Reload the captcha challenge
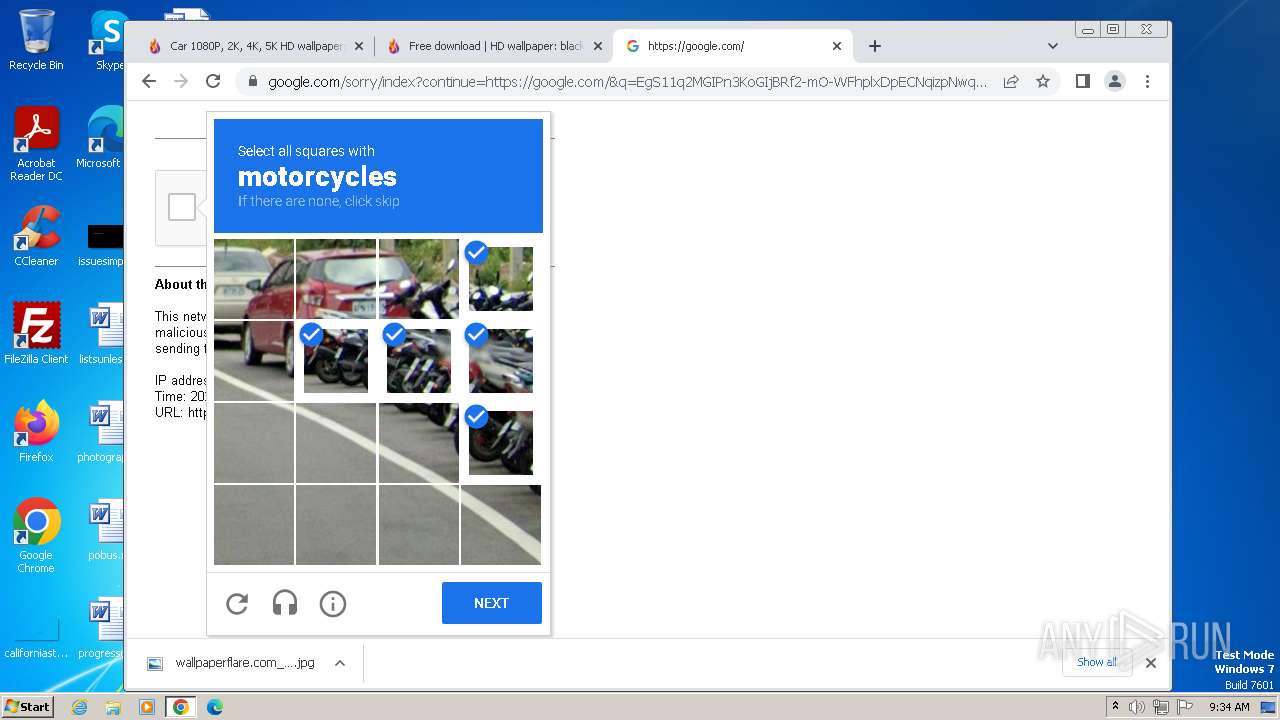This screenshot has height=720, width=1280. 237,603
